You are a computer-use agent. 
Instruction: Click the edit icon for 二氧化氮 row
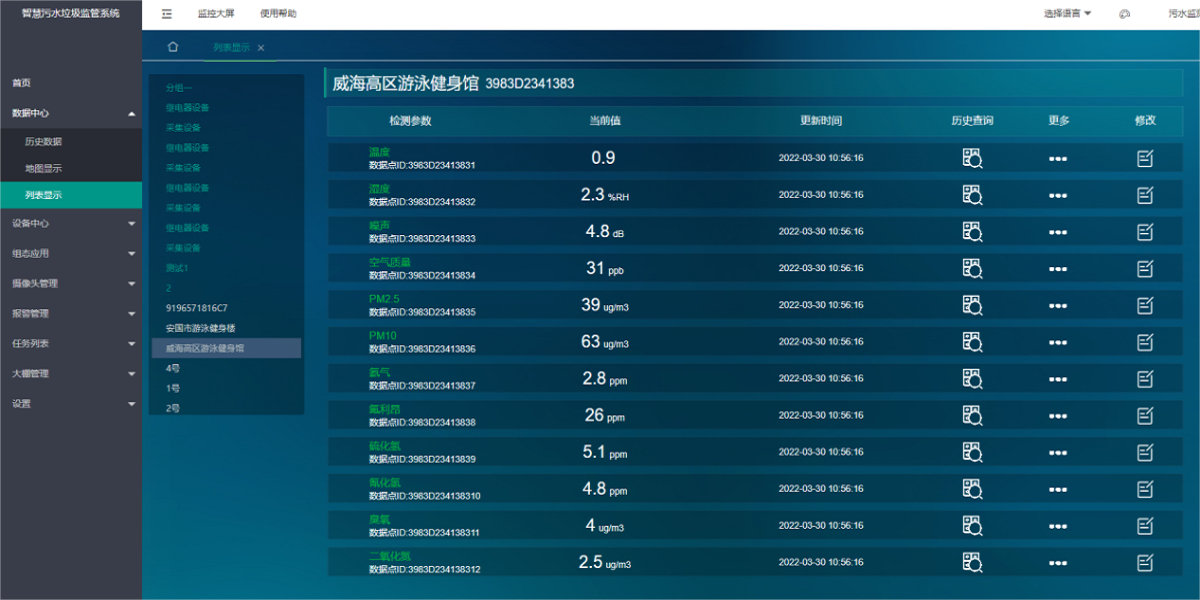(x=1144, y=562)
